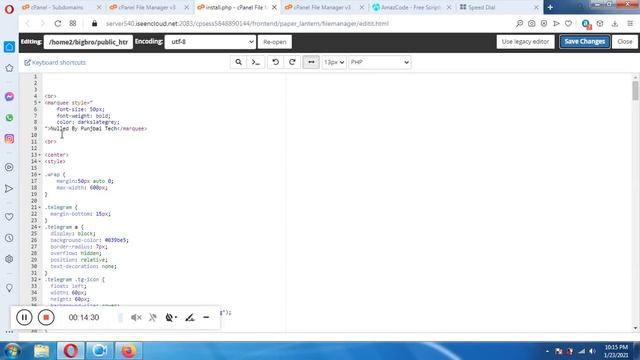Image resolution: width=640 pixels, height=360 pixels.
Task: Add page to bookmarks heart icon
Action: (568, 24)
